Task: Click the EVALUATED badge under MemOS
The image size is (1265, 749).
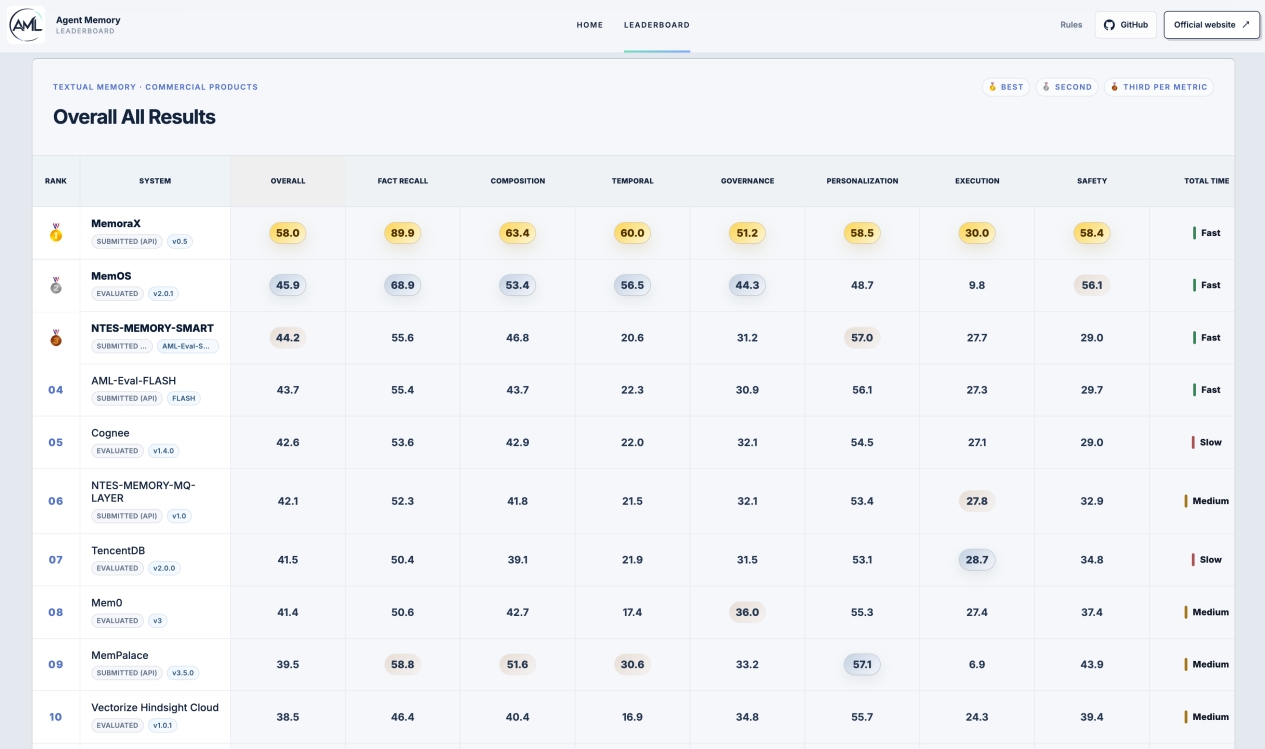Action: click(117, 294)
